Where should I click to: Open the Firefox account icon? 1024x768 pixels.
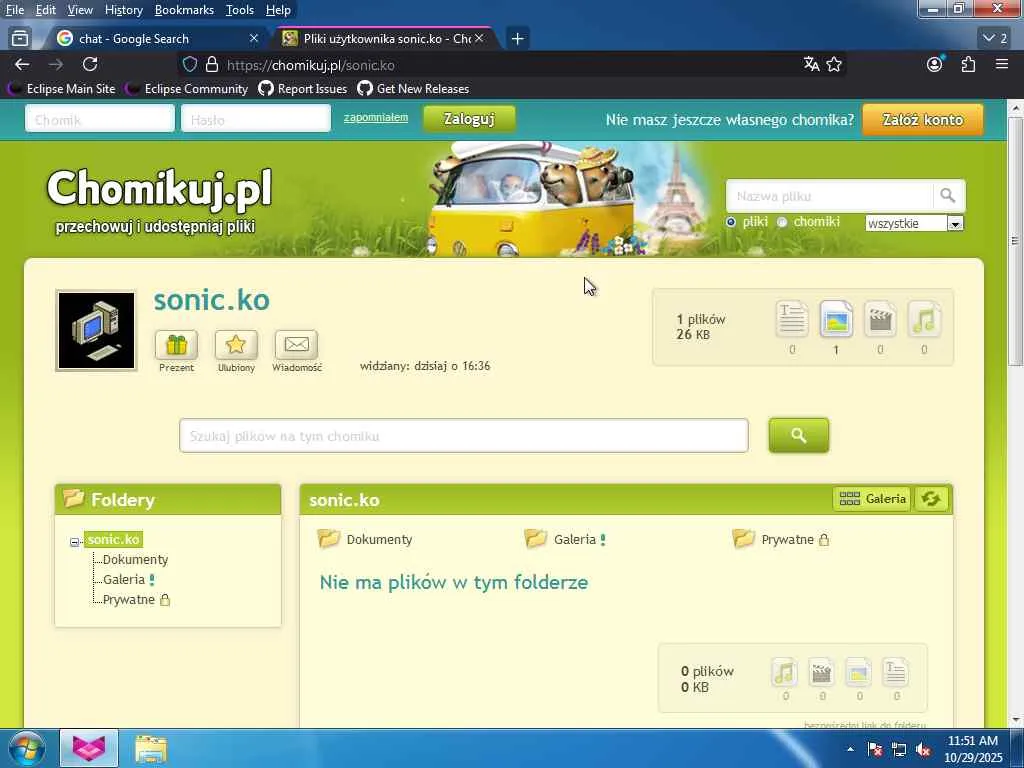point(935,65)
